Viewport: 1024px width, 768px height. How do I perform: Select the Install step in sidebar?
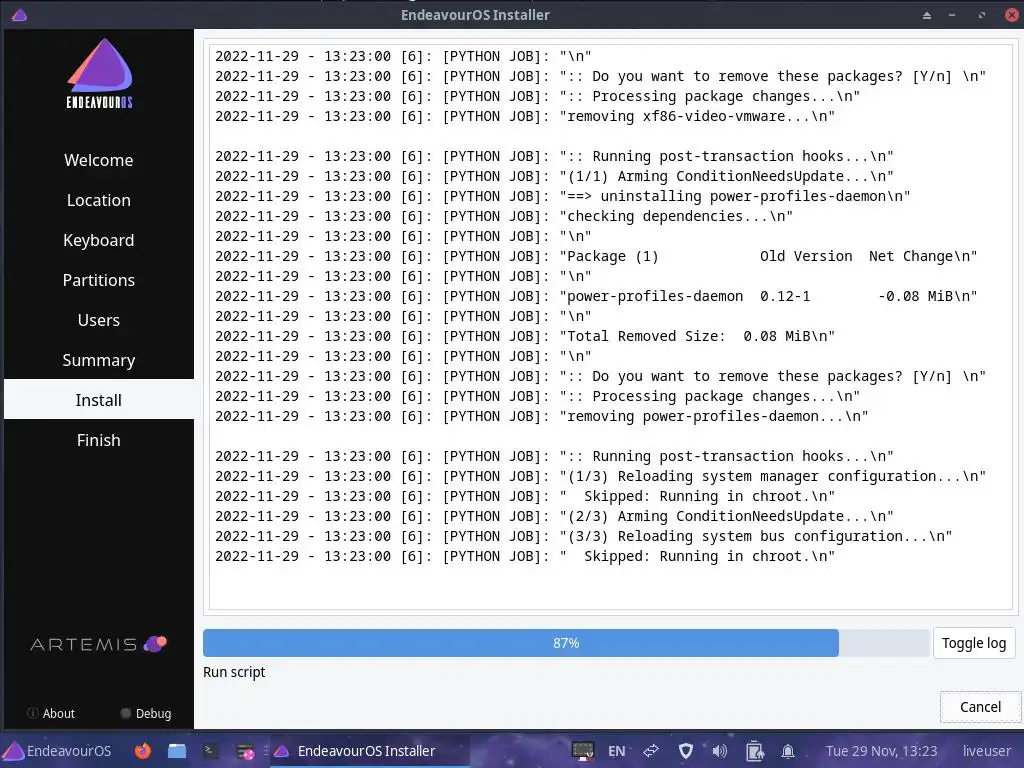click(x=99, y=400)
